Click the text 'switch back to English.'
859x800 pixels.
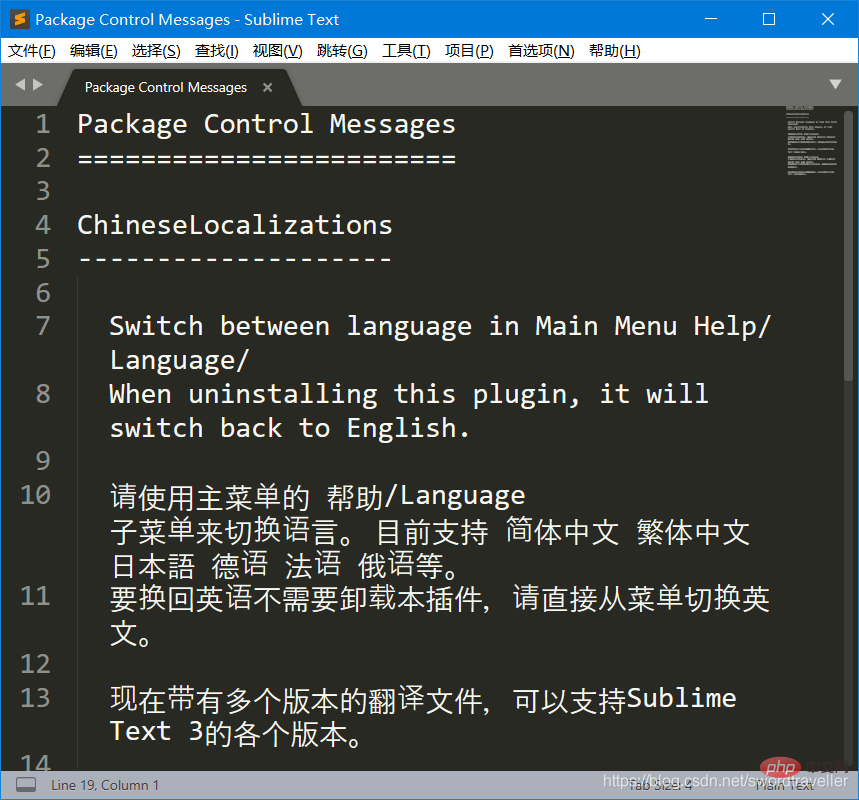click(x=289, y=428)
